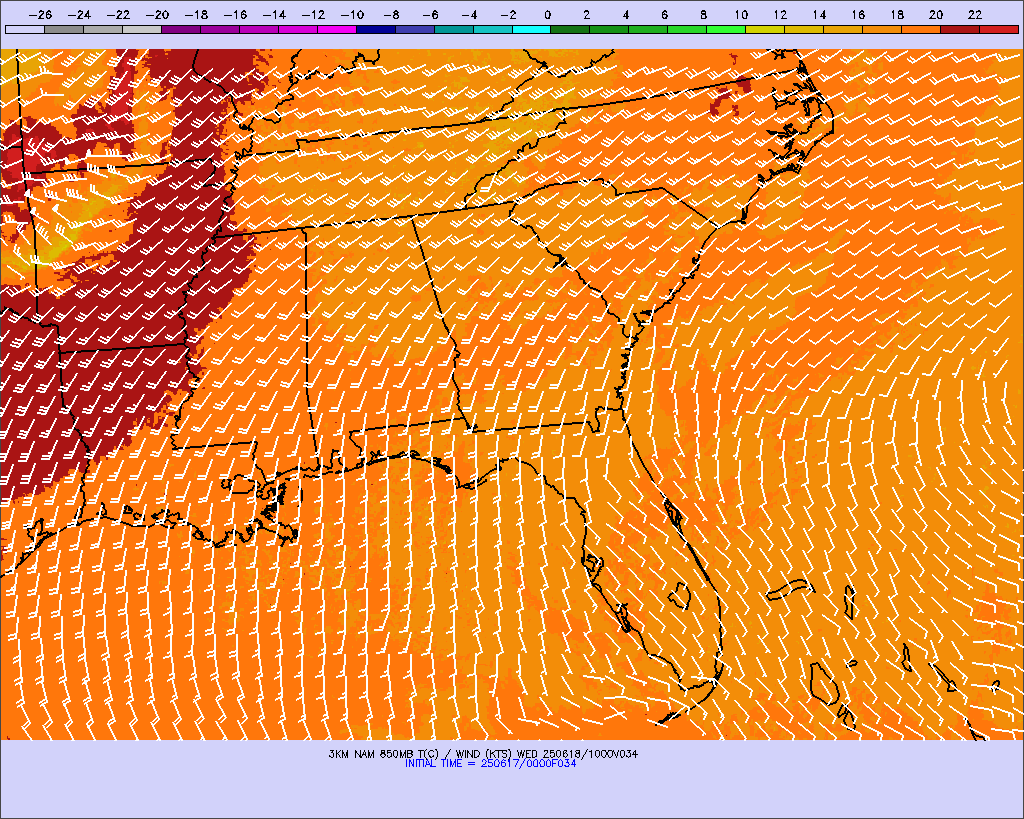This screenshot has width=1024, height=819.
Task: Choose the navy swatch between -10 and -8
Action: click(376, 29)
